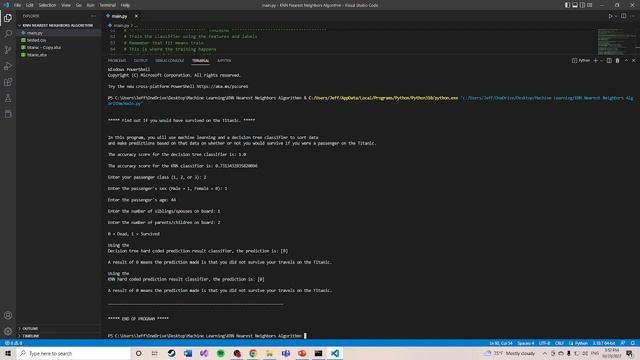The width and height of the screenshot is (640, 360).
Task: Open the Run menu
Action: click(90, 5)
